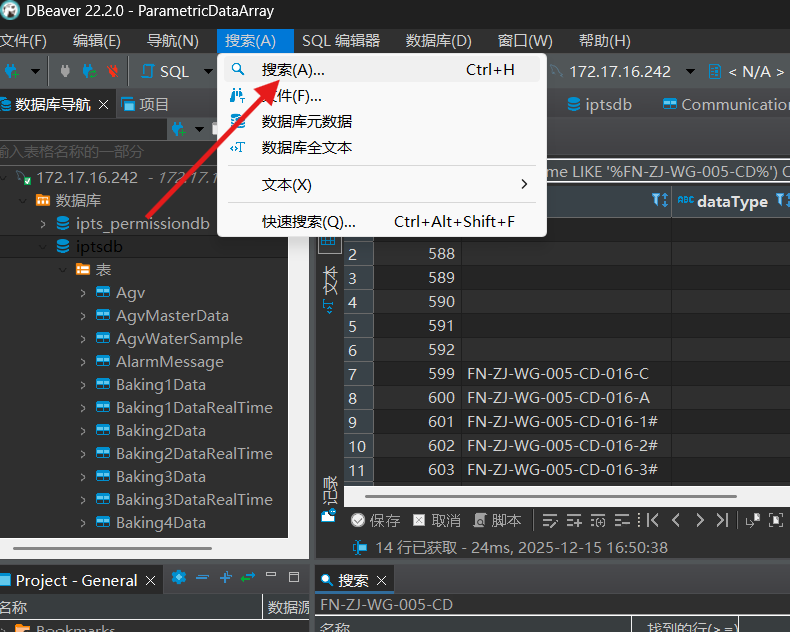Collapse the 数据库 folder node
This screenshot has height=632, width=790.
tap(23, 201)
